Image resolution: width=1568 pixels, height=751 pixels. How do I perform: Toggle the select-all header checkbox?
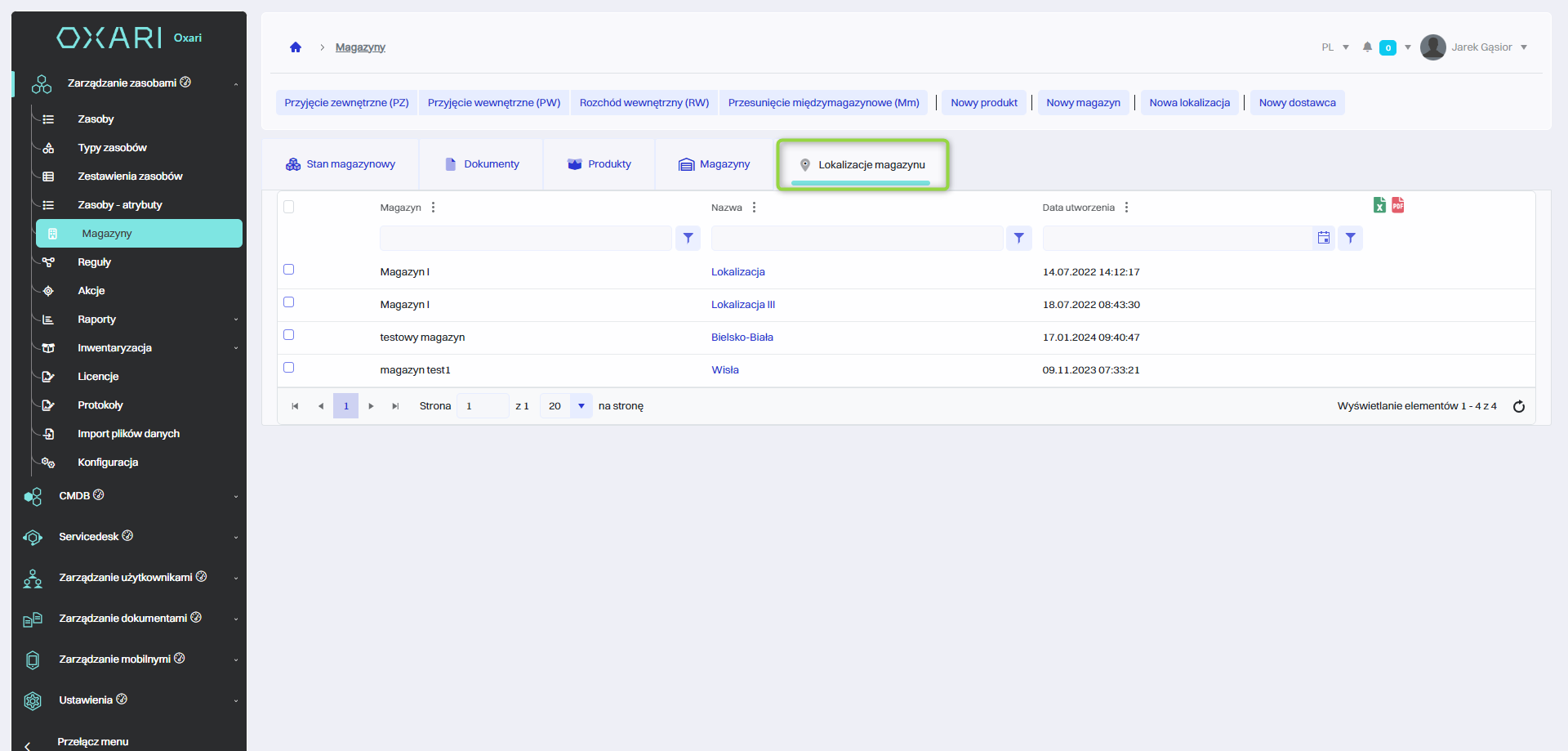coord(288,207)
